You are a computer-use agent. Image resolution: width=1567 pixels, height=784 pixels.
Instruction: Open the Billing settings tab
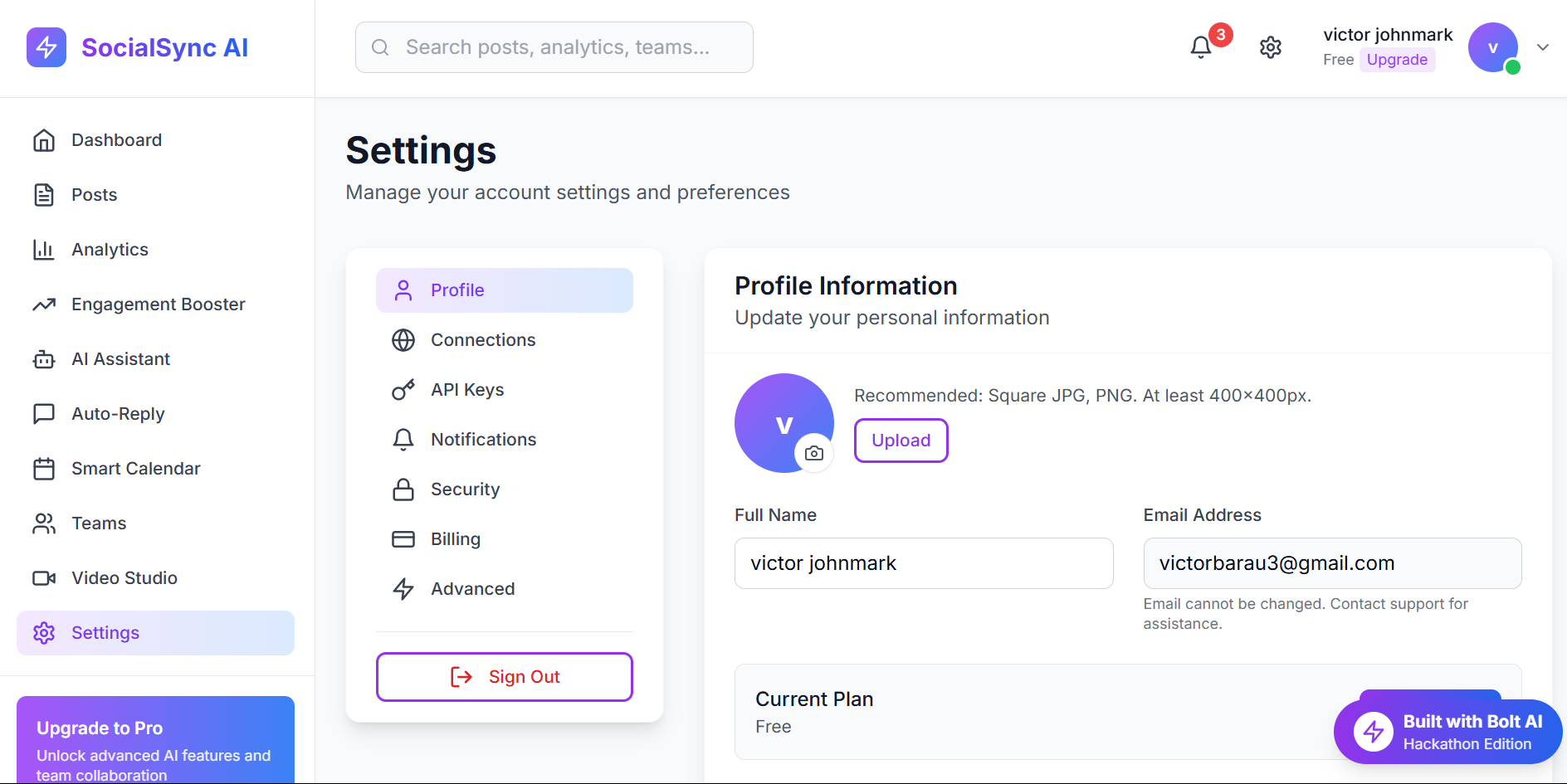coord(455,539)
